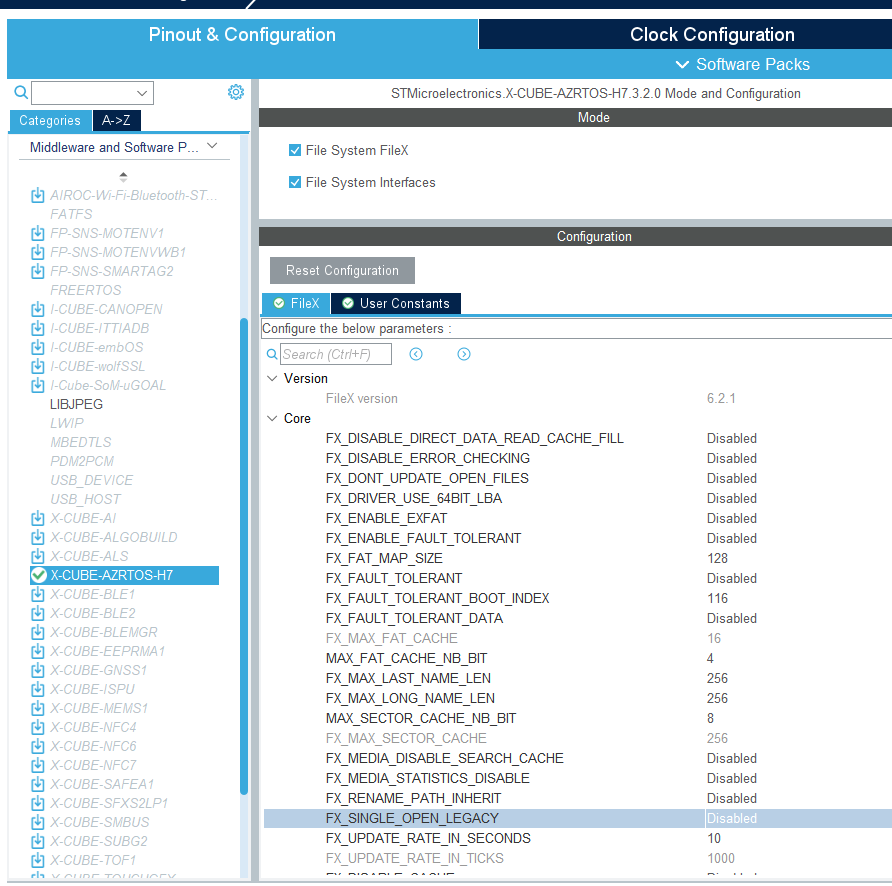Viewport: 892px width, 886px height.
Task: Open the User Constants tab
Action: coord(396,303)
